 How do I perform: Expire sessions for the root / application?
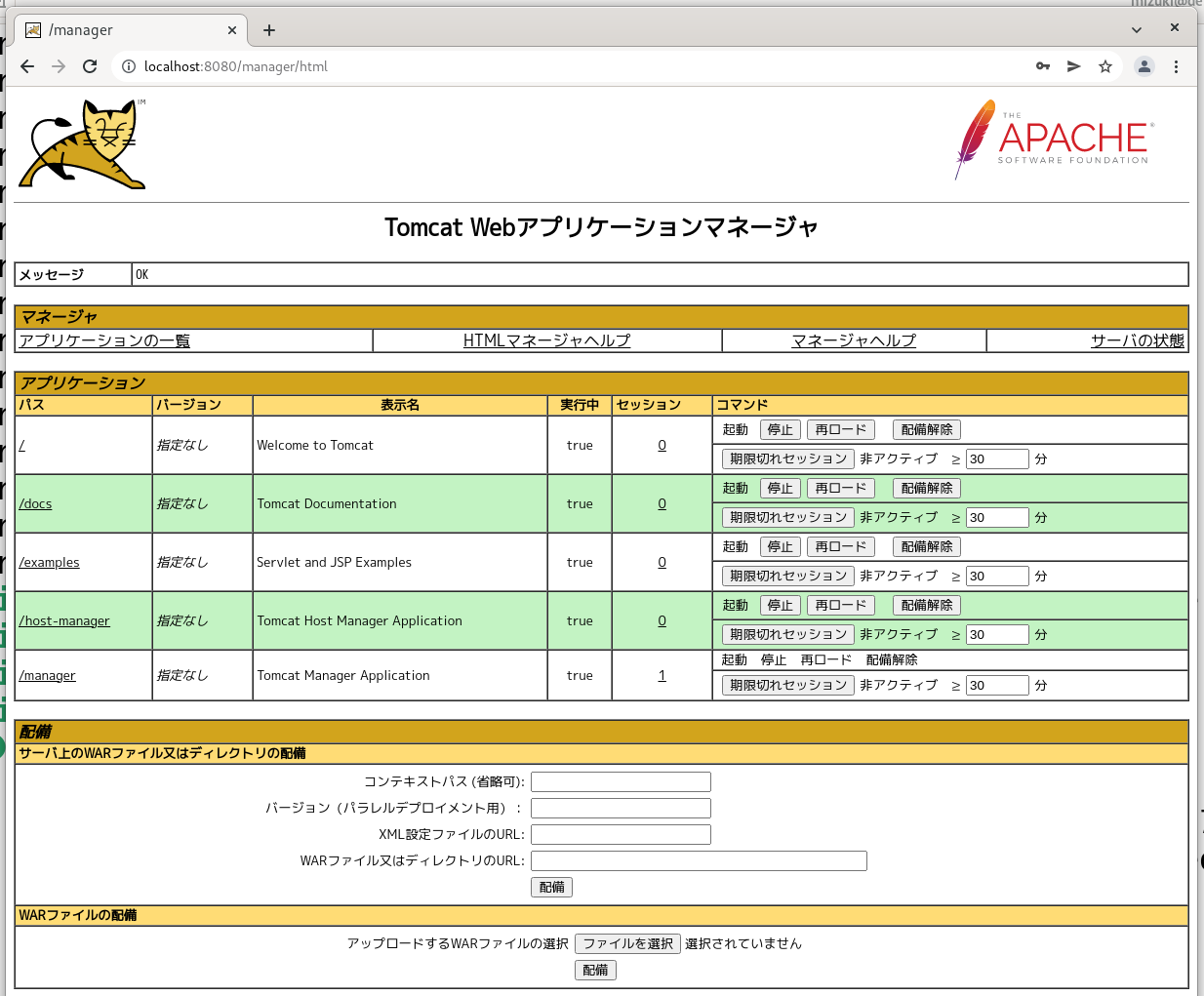pyautogui.click(x=788, y=458)
